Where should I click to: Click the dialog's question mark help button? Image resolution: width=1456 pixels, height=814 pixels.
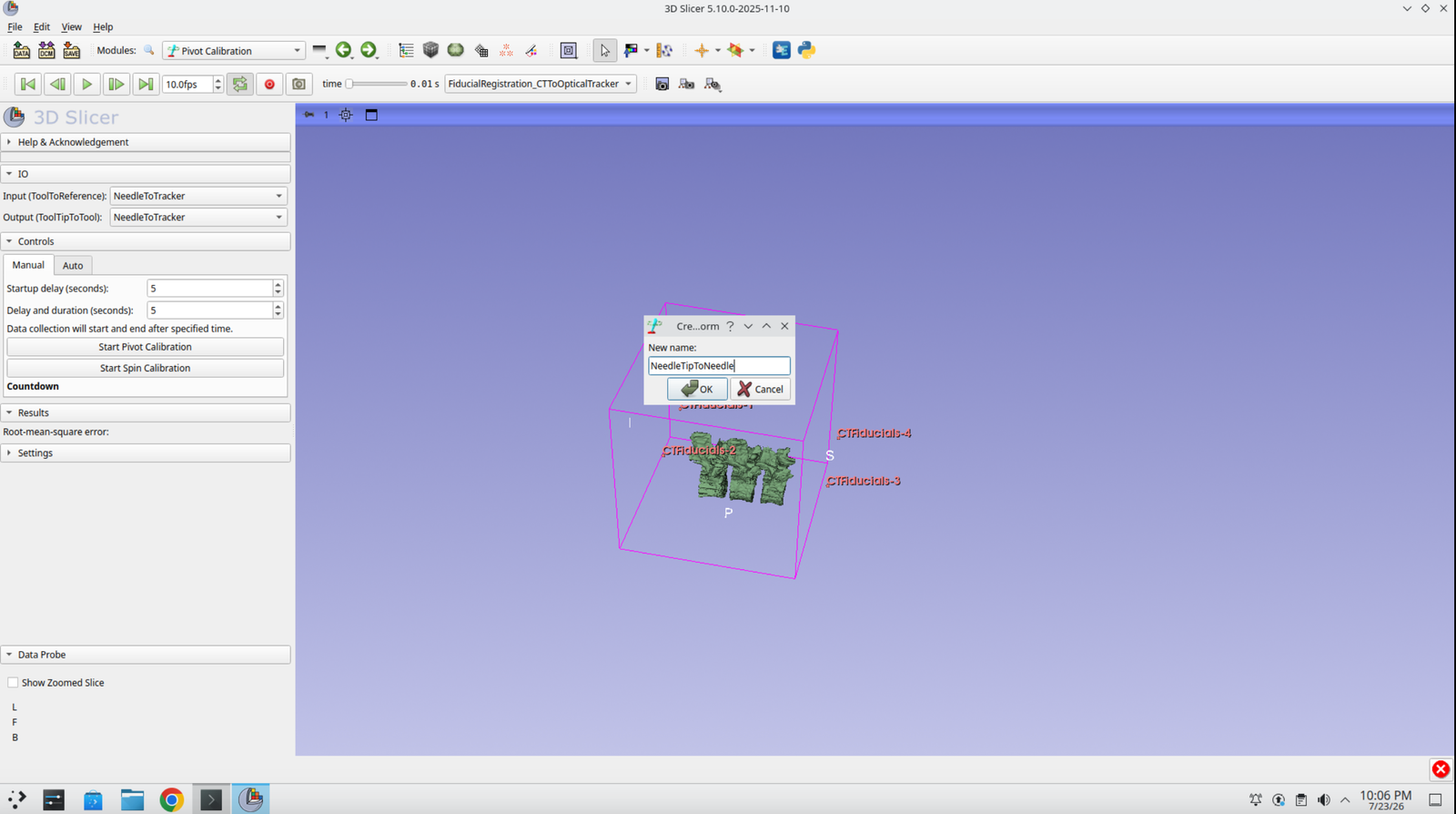tap(730, 326)
